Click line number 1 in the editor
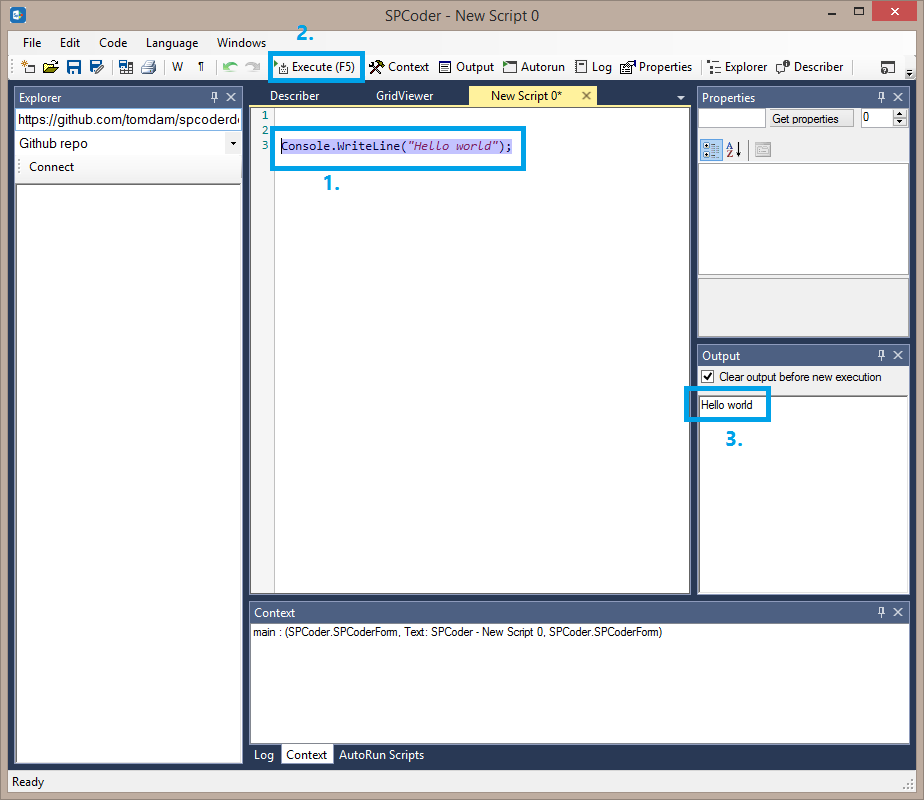 265,115
